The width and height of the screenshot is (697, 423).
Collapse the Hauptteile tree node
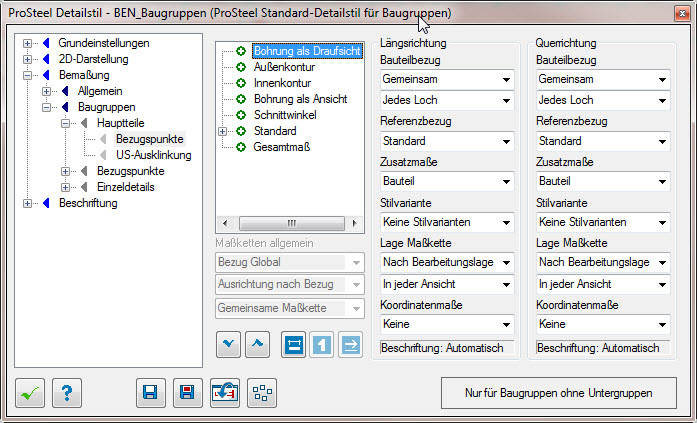click(x=65, y=124)
